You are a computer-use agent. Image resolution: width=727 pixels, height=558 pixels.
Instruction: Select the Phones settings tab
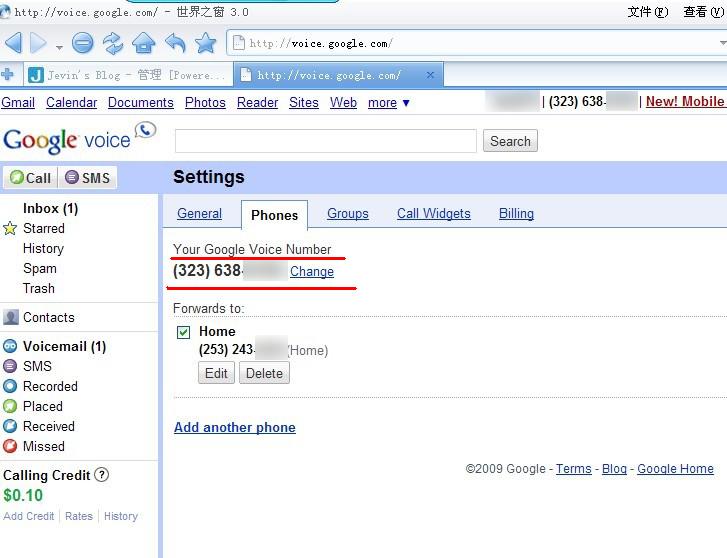click(274, 215)
